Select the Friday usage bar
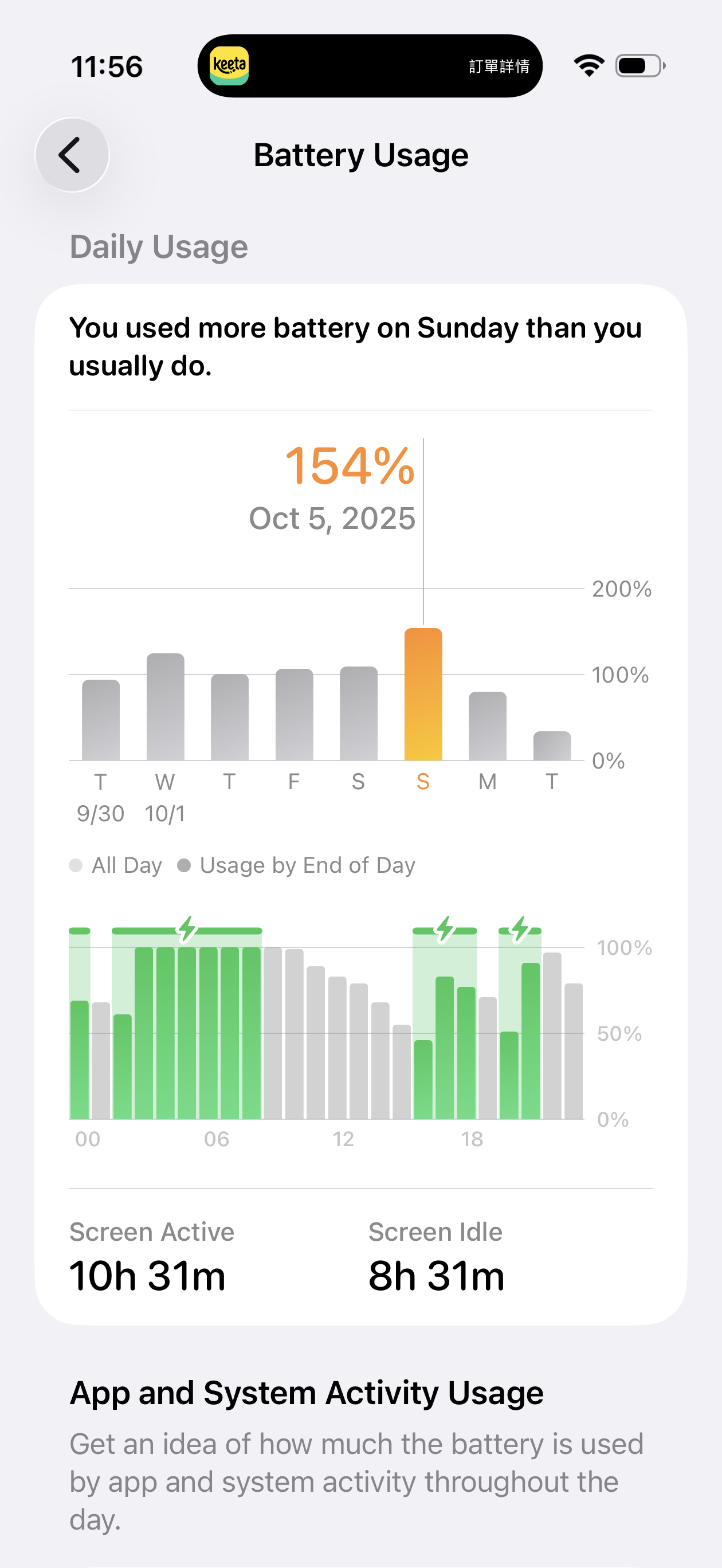This screenshot has height=1568, width=722. pos(294,715)
